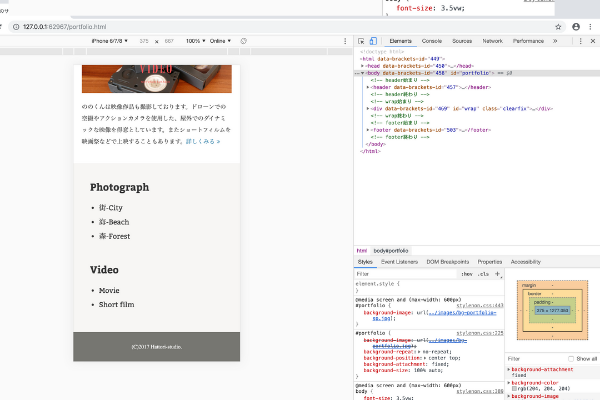Open the 森-Forest list link

(114, 236)
